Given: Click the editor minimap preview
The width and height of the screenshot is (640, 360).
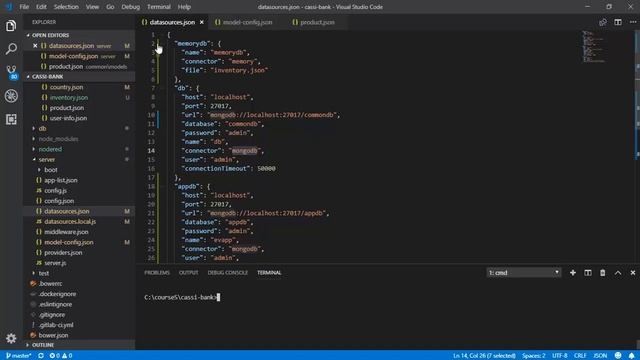Looking at the screenshot, I should coord(594,46).
